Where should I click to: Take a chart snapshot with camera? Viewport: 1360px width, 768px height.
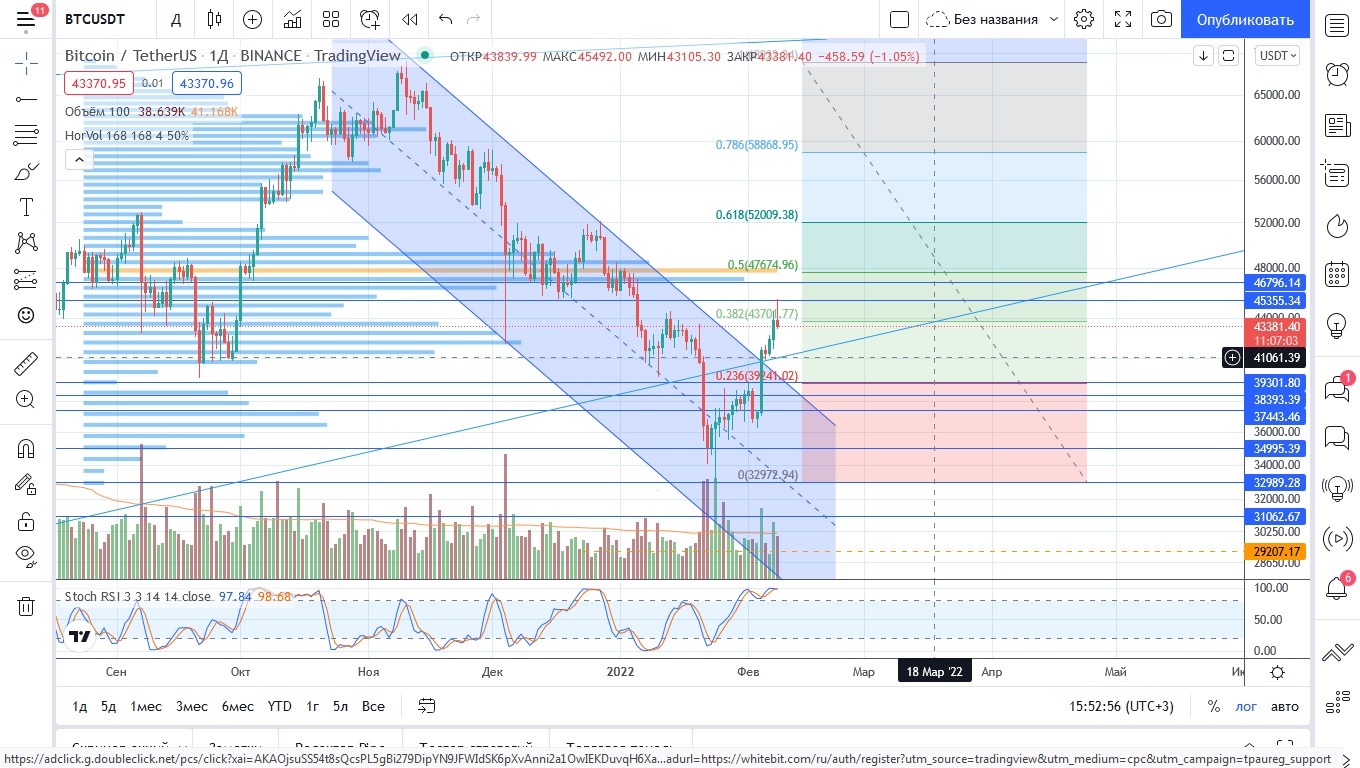(x=1161, y=19)
